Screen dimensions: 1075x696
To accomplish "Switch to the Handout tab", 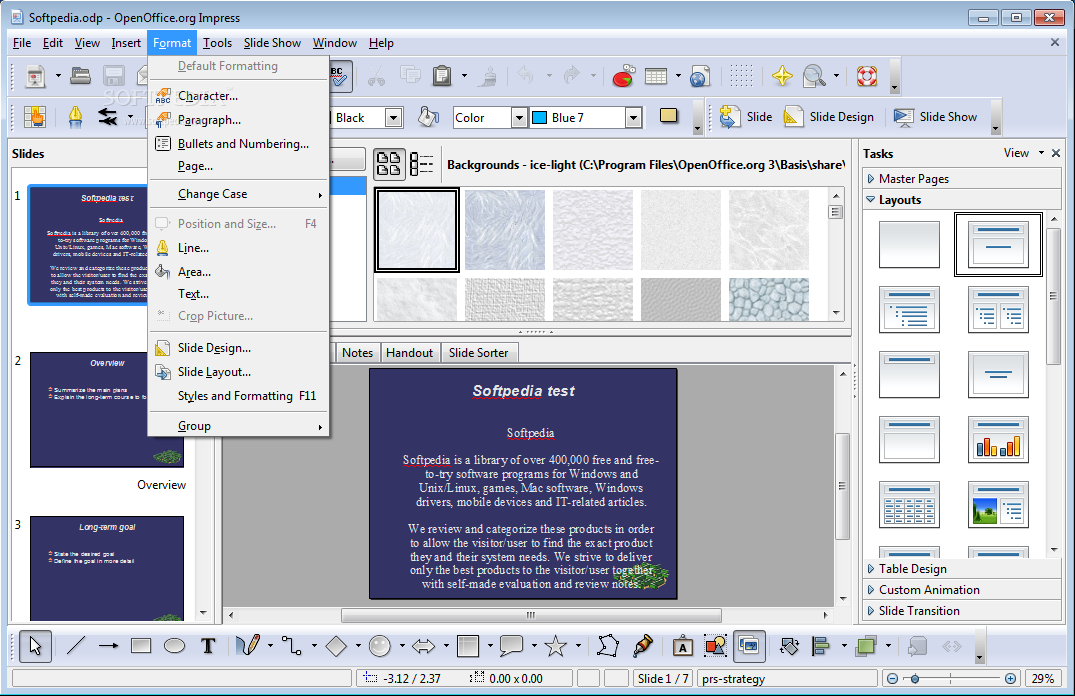I will [x=409, y=353].
